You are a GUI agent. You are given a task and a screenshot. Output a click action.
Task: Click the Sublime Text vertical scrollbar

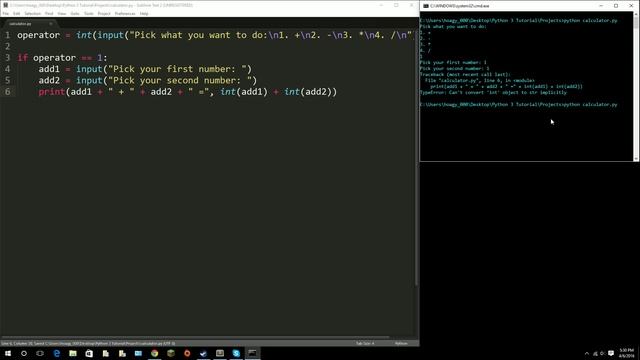click(416, 158)
